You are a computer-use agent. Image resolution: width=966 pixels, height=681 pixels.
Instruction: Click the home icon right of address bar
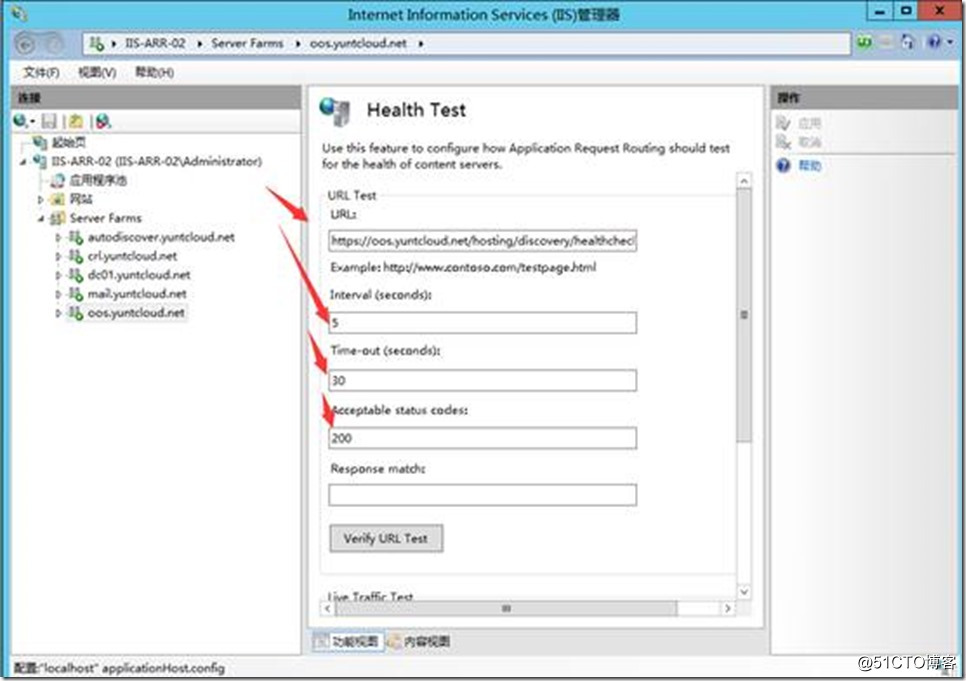point(907,43)
